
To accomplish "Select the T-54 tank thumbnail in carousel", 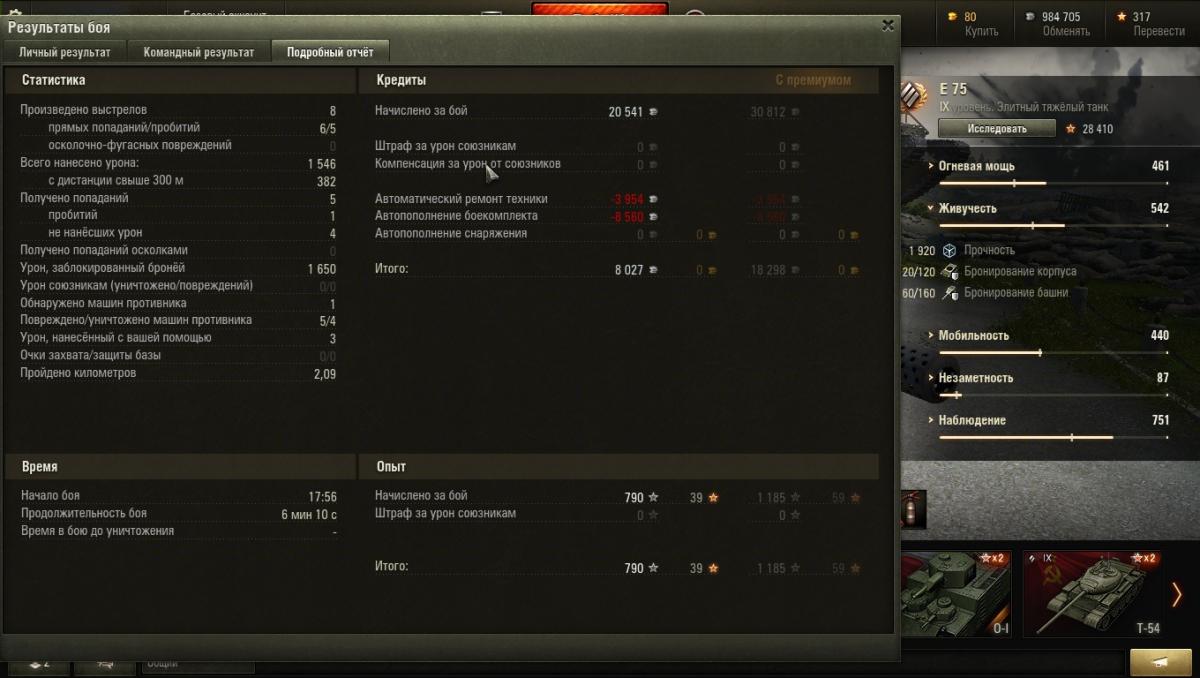I will click(1093, 594).
